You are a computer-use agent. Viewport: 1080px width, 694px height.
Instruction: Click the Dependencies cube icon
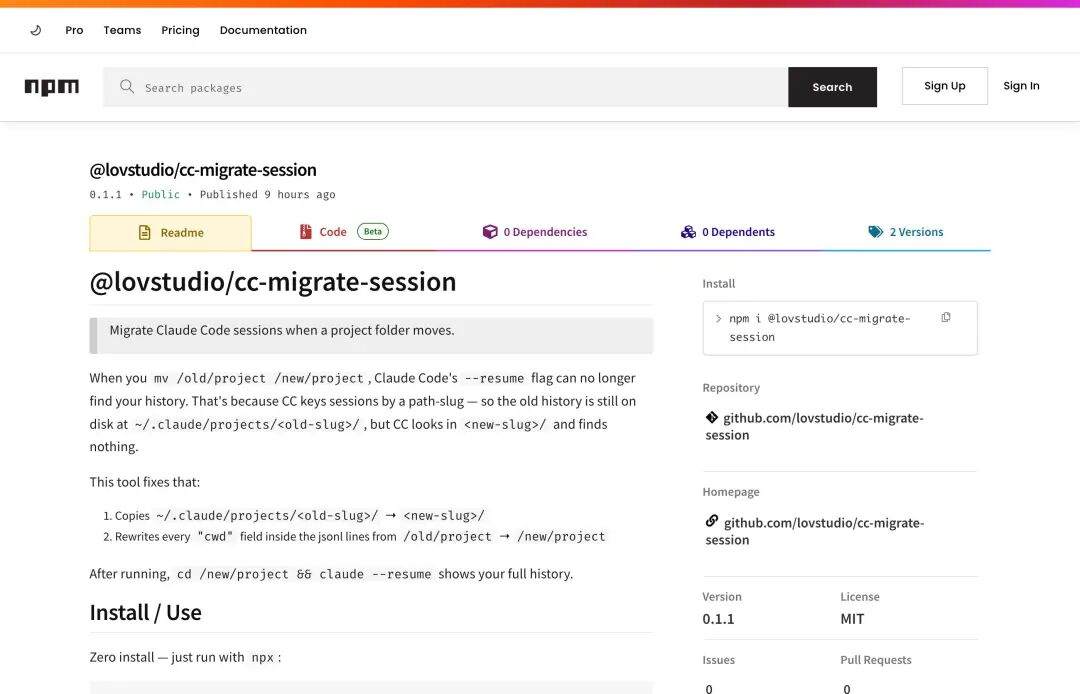490,232
